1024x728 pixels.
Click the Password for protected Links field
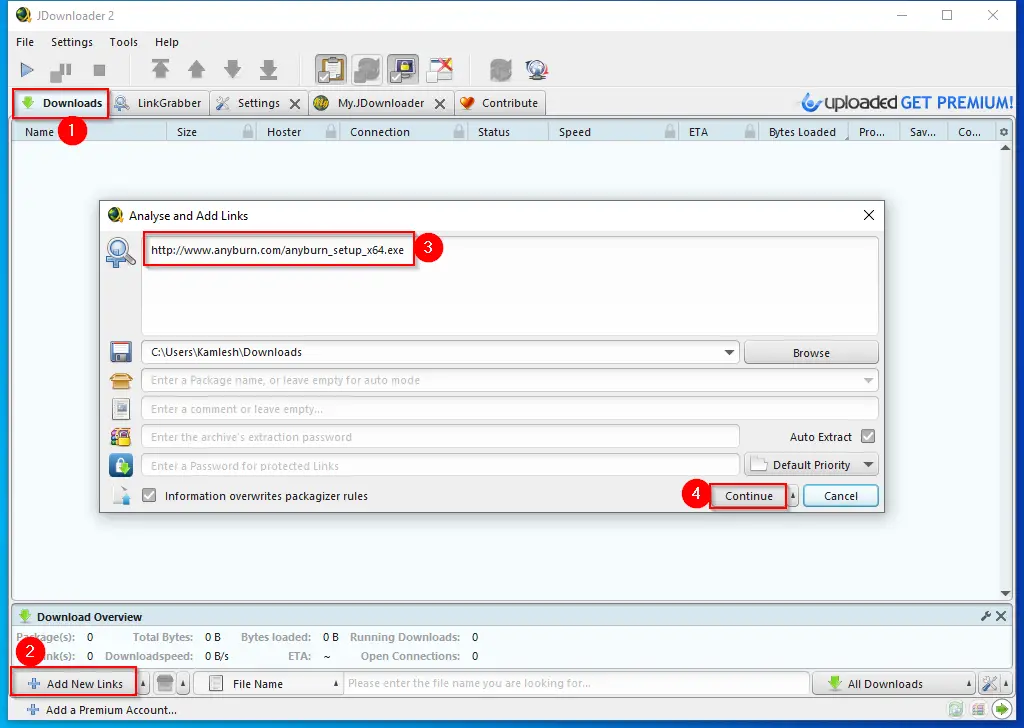[440, 466]
